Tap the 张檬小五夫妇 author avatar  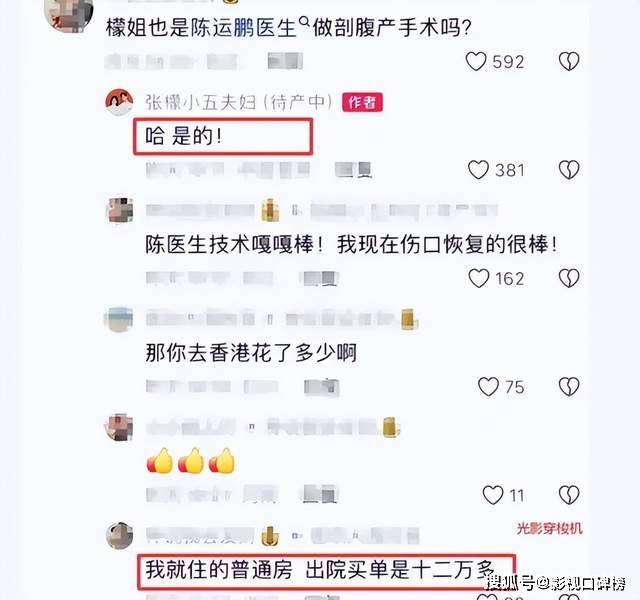coord(119,102)
